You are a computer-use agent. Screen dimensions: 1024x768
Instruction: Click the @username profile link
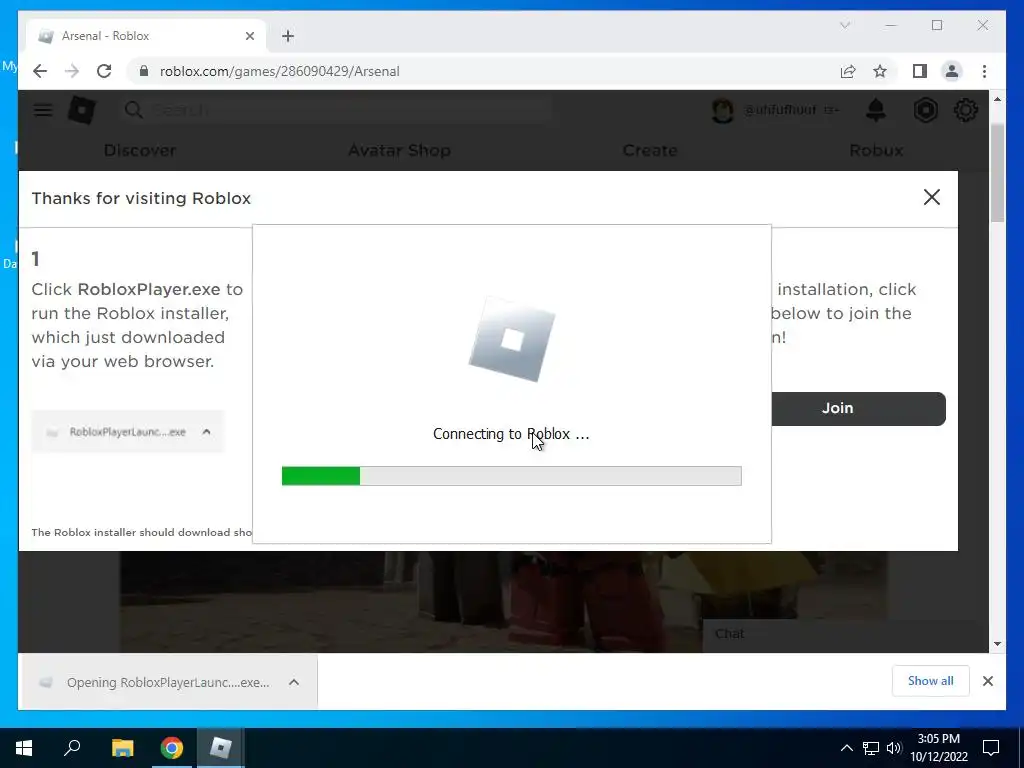[x=780, y=110]
